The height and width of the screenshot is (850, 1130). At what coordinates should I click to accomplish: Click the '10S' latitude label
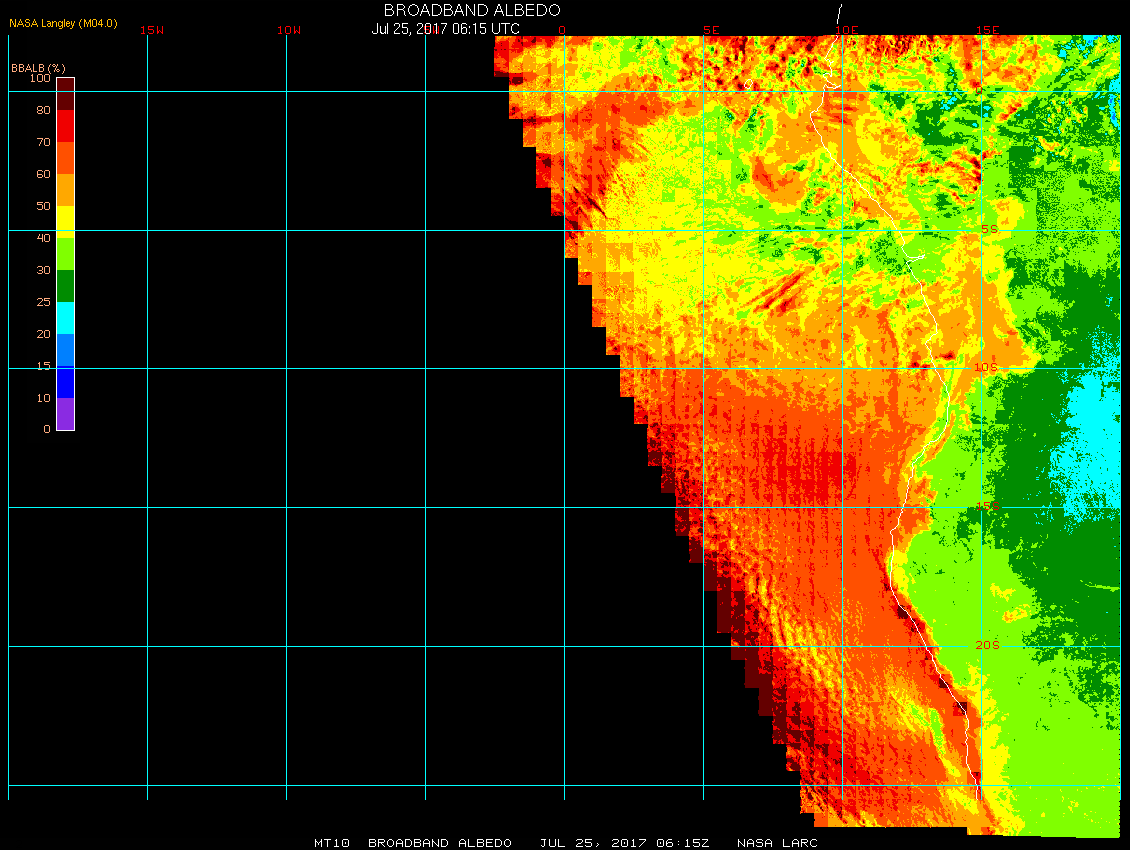coord(986,368)
